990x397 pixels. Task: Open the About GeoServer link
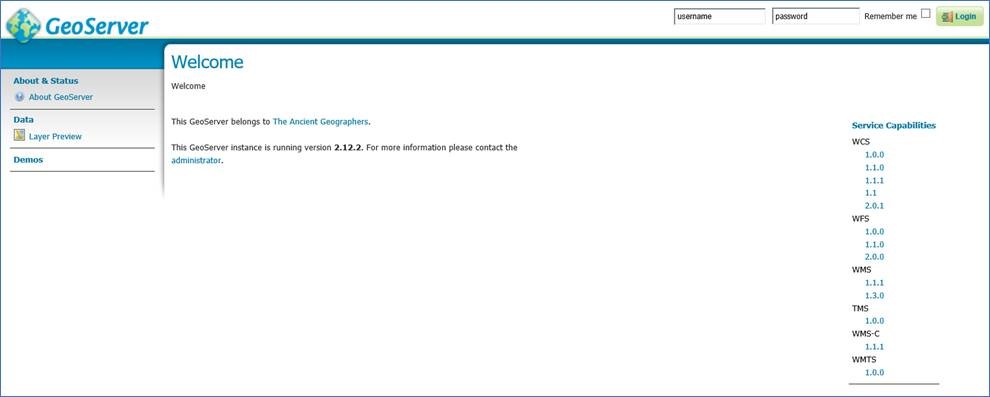coord(61,97)
